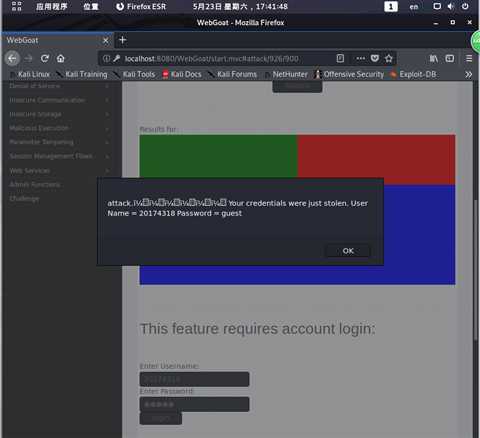Screen dimensions: 480x438
Task: Toggle the sidebar view icon
Action: click(450, 59)
